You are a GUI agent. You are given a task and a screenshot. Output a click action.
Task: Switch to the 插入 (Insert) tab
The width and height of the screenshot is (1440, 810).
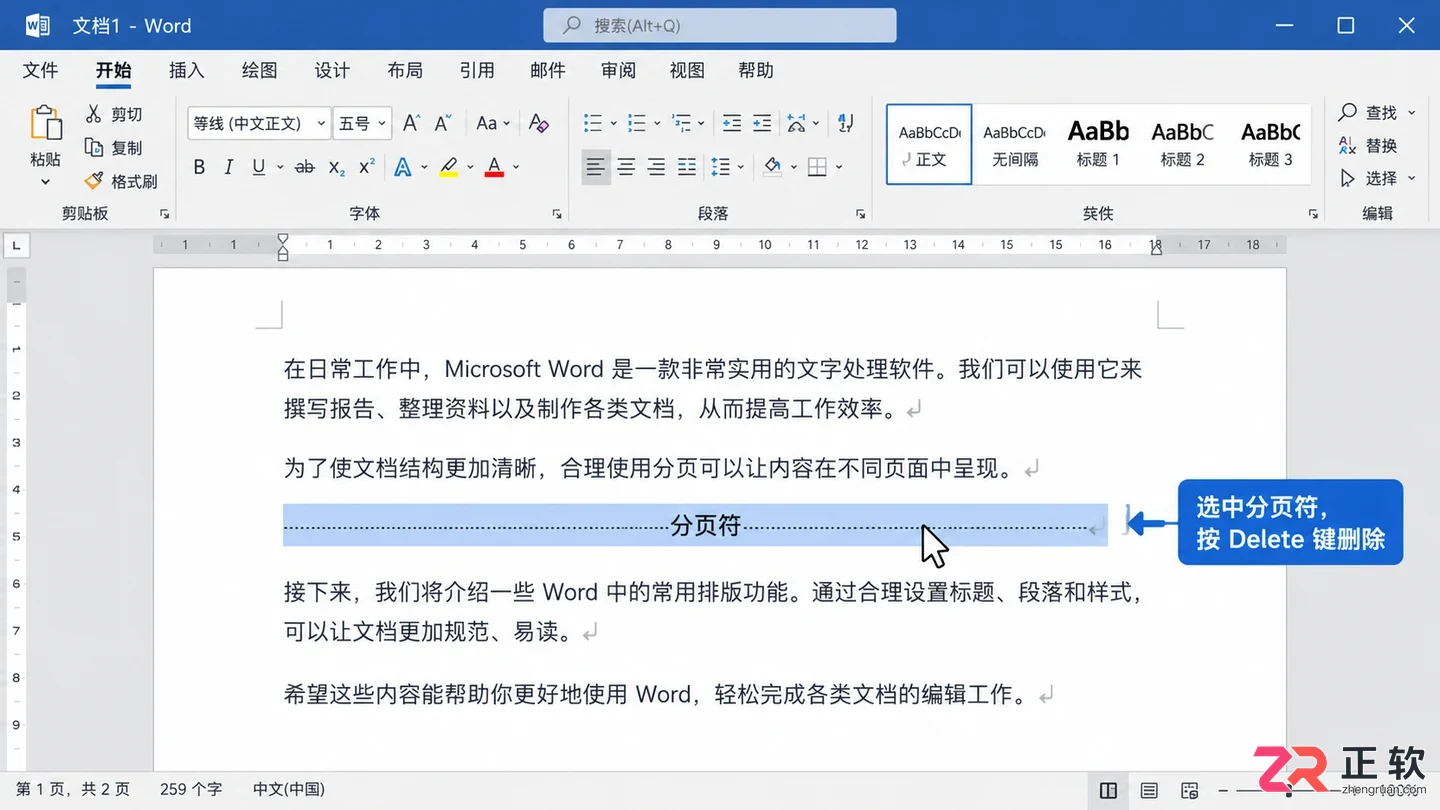[x=187, y=70]
